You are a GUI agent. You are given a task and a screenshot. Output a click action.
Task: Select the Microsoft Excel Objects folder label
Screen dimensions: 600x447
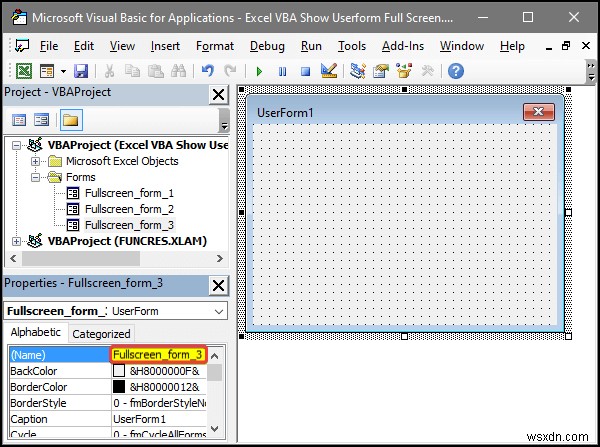[122, 162]
